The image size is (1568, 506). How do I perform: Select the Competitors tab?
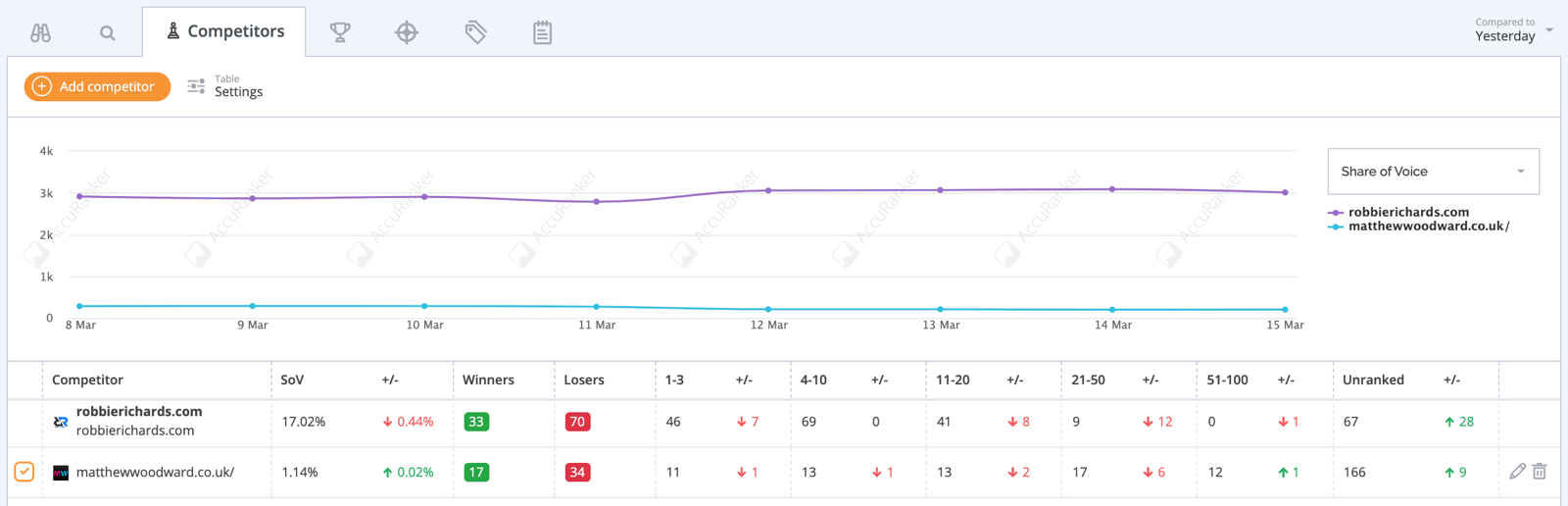[224, 31]
